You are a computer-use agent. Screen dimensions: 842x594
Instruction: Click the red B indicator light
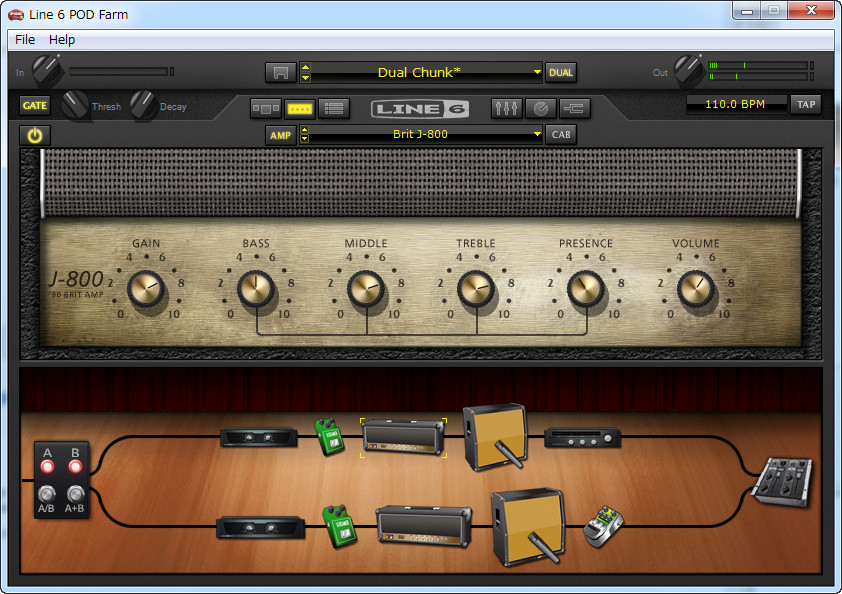coord(75,466)
